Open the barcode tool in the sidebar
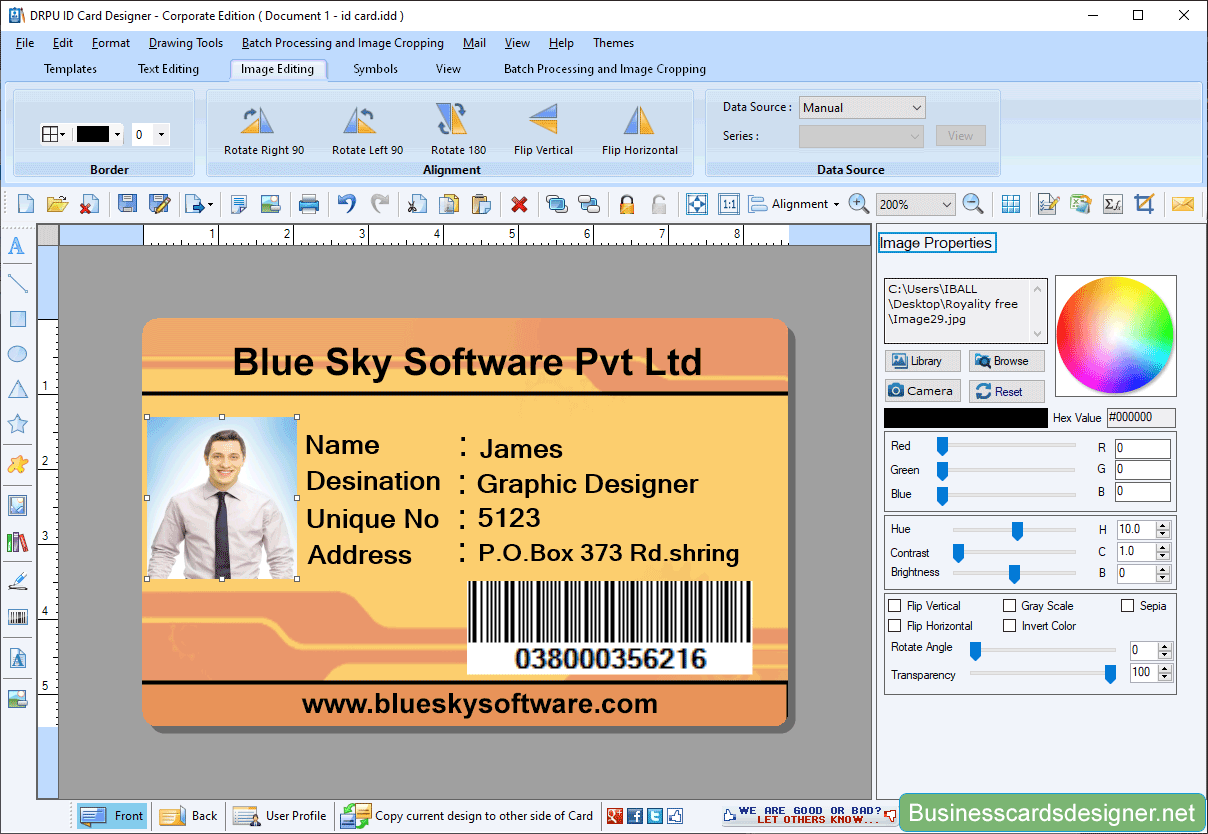 click(x=17, y=616)
